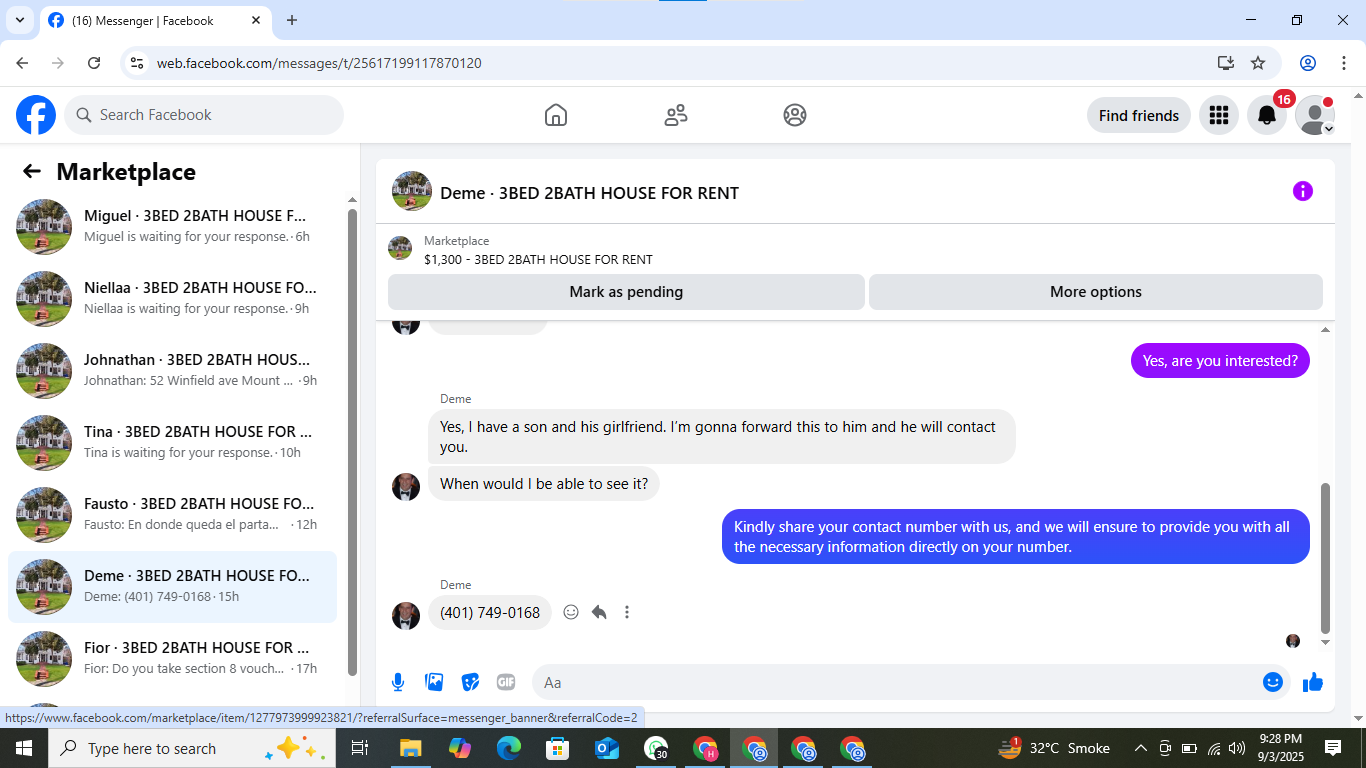This screenshot has height=768, width=1366.
Task: Click the Search Facebook field
Action: coord(204,115)
